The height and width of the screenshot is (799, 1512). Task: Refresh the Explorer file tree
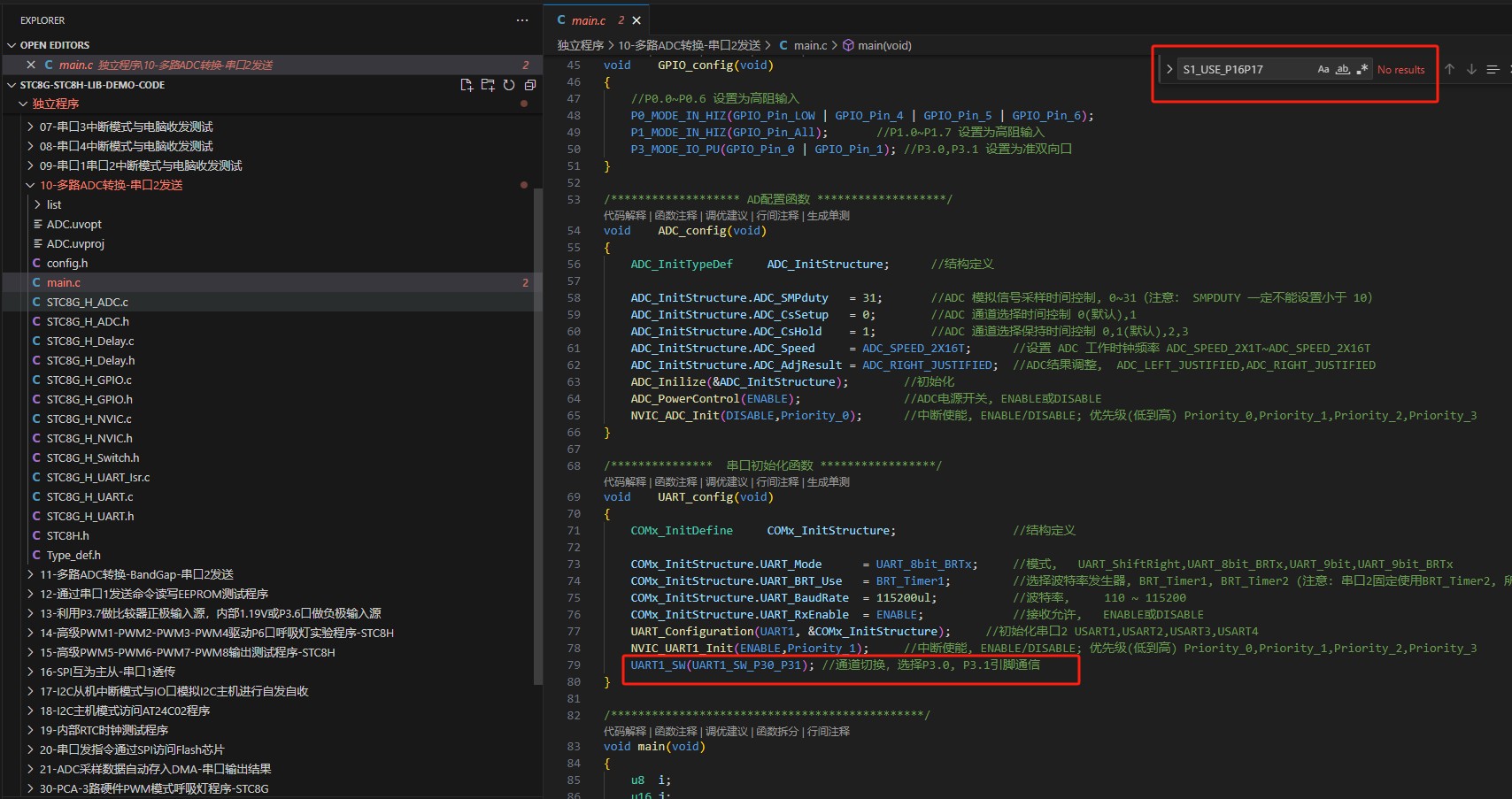coord(509,85)
